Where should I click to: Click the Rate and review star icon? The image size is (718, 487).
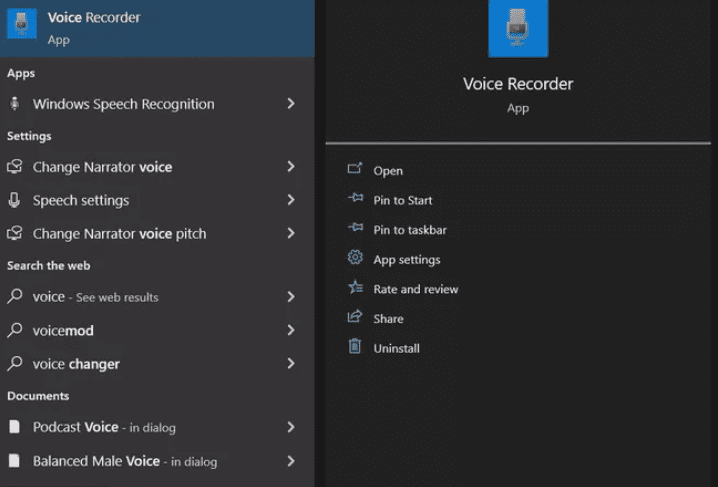(355, 288)
